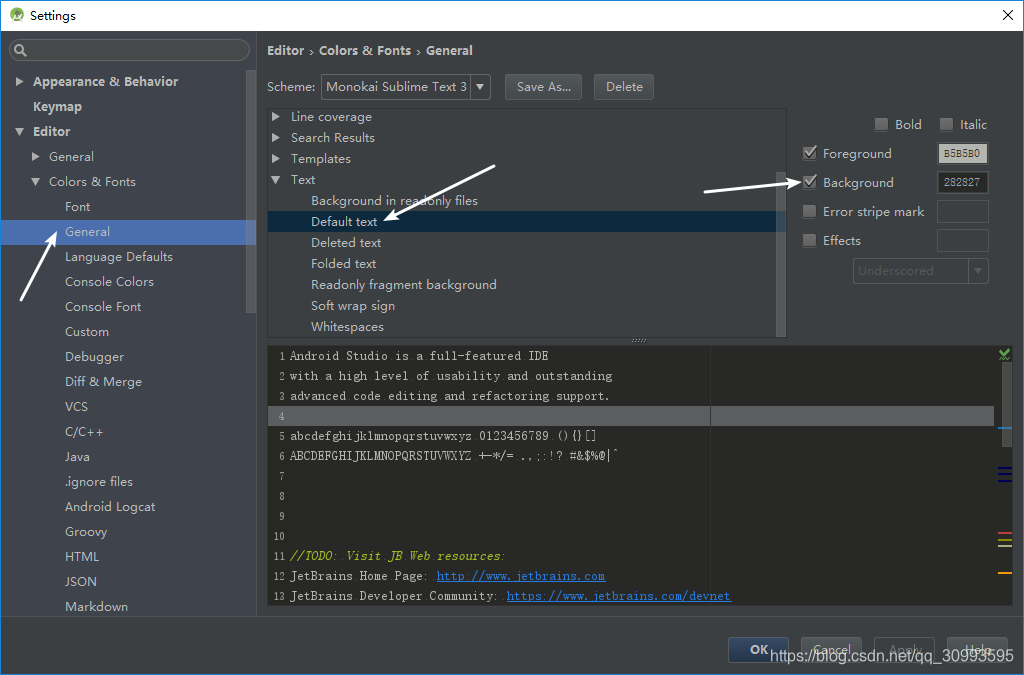Collapse the Text group
The height and width of the screenshot is (675, 1024).
(x=276, y=180)
